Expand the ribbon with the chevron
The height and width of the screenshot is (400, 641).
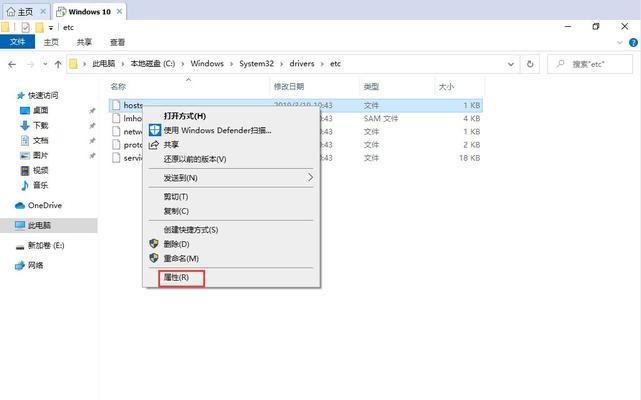coord(620,42)
